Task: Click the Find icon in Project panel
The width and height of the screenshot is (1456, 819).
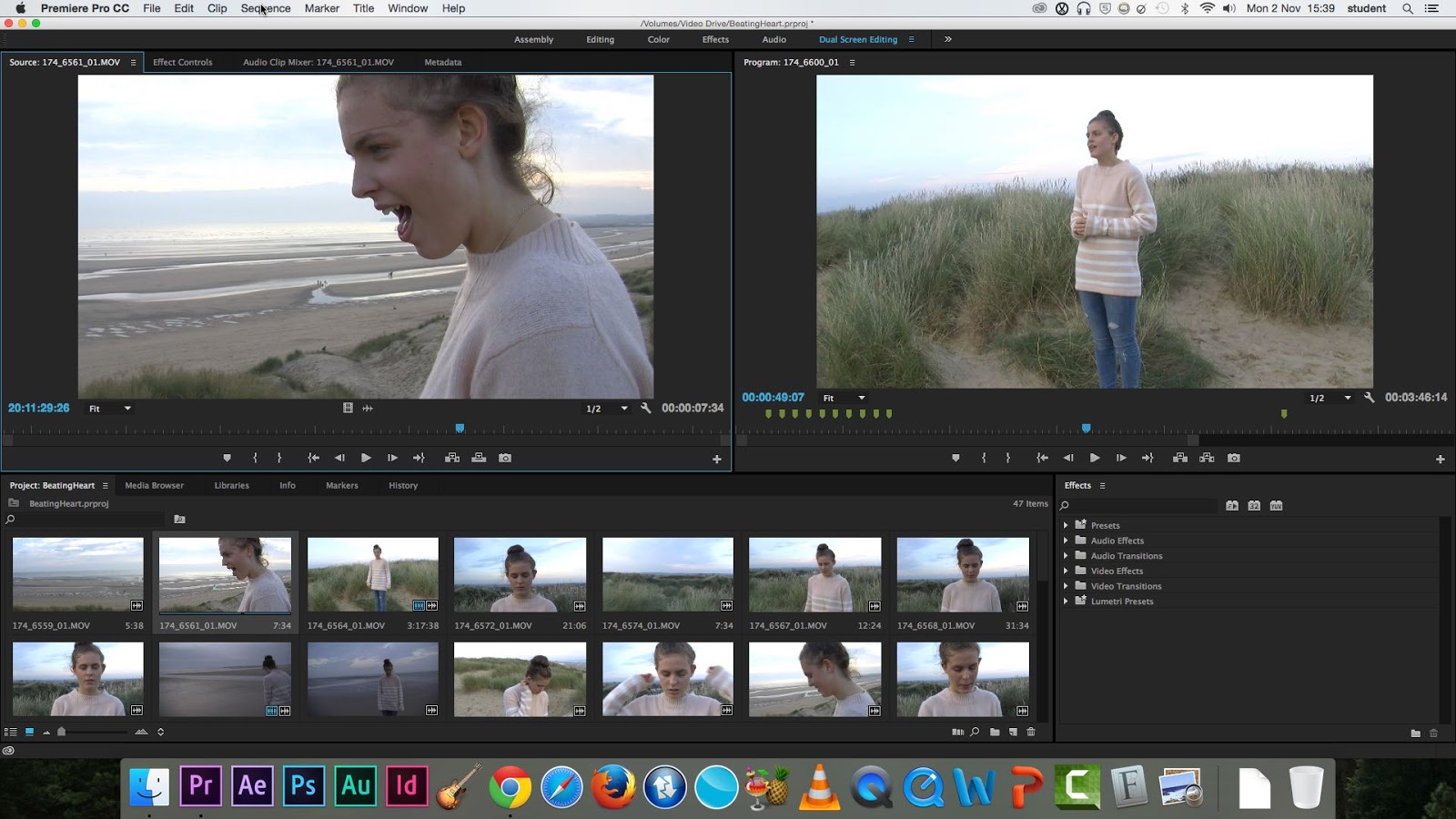Action: pyautogui.click(x=975, y=732)
